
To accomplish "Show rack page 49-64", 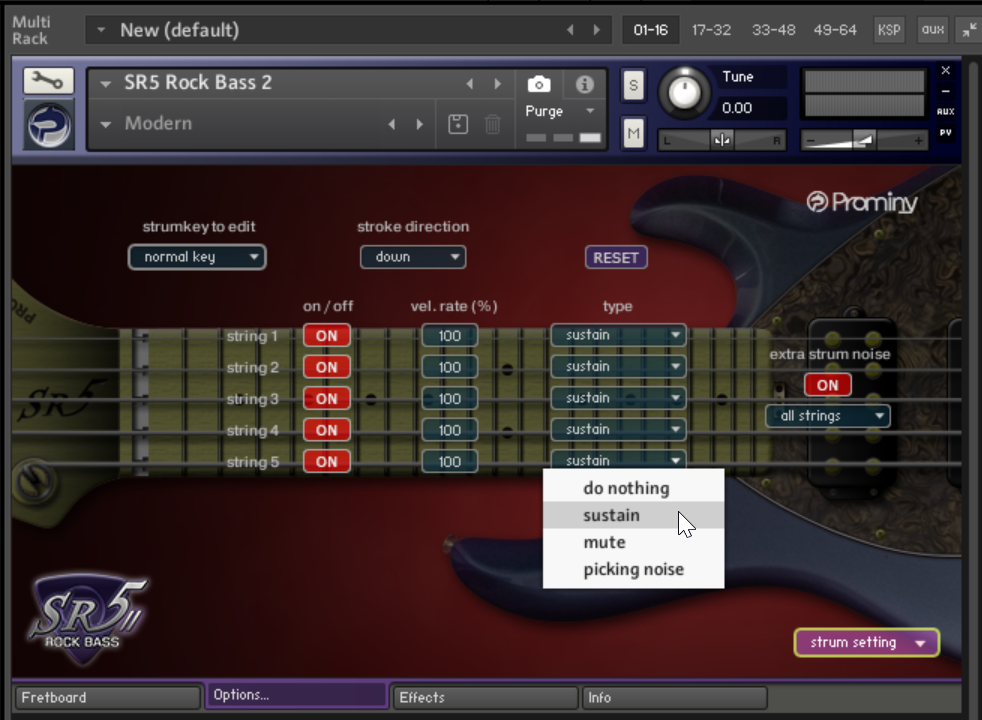I will [x=835, y=30].
